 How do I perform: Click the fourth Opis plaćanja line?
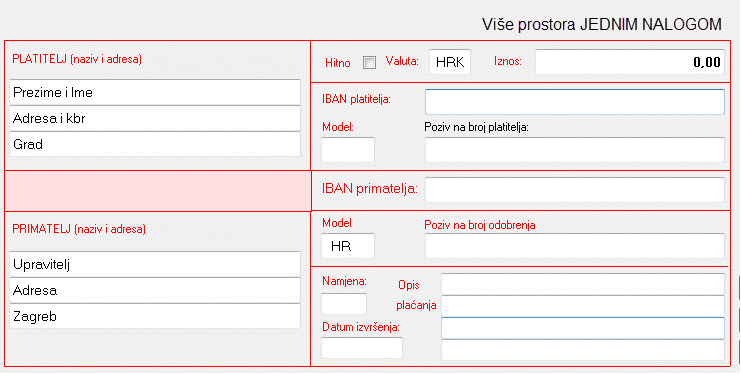tap(583, 350)
